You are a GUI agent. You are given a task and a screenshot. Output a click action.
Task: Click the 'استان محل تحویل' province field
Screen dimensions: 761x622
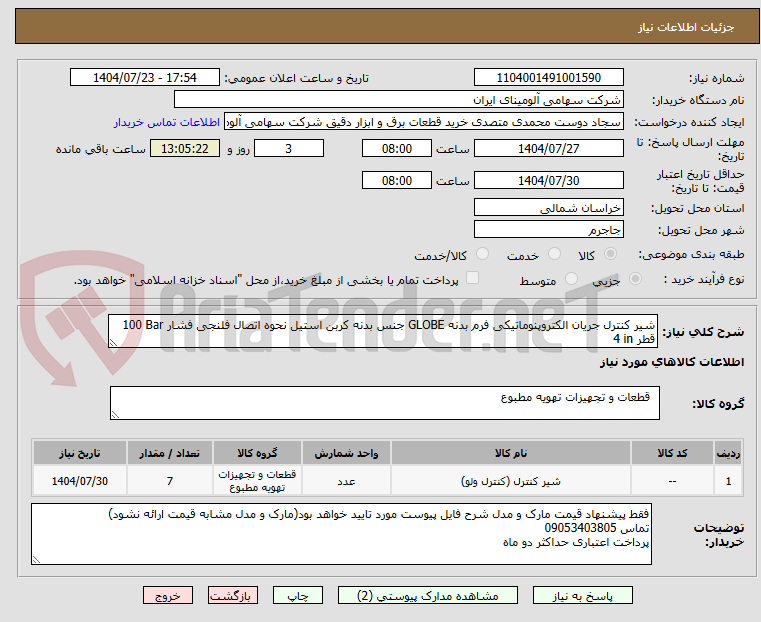pyautogui.click(x=548, y=208)
